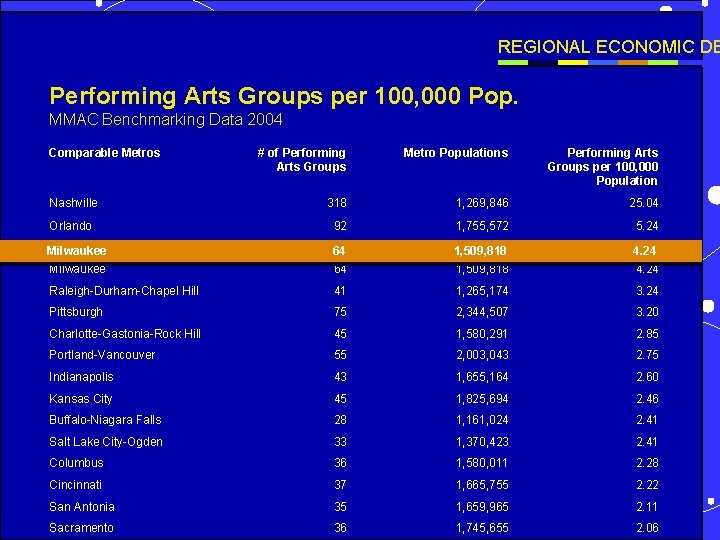Screen dimensions: 720x540
Task: Click San Antonia's population '1,659,965'
Action: pos(482,507)
